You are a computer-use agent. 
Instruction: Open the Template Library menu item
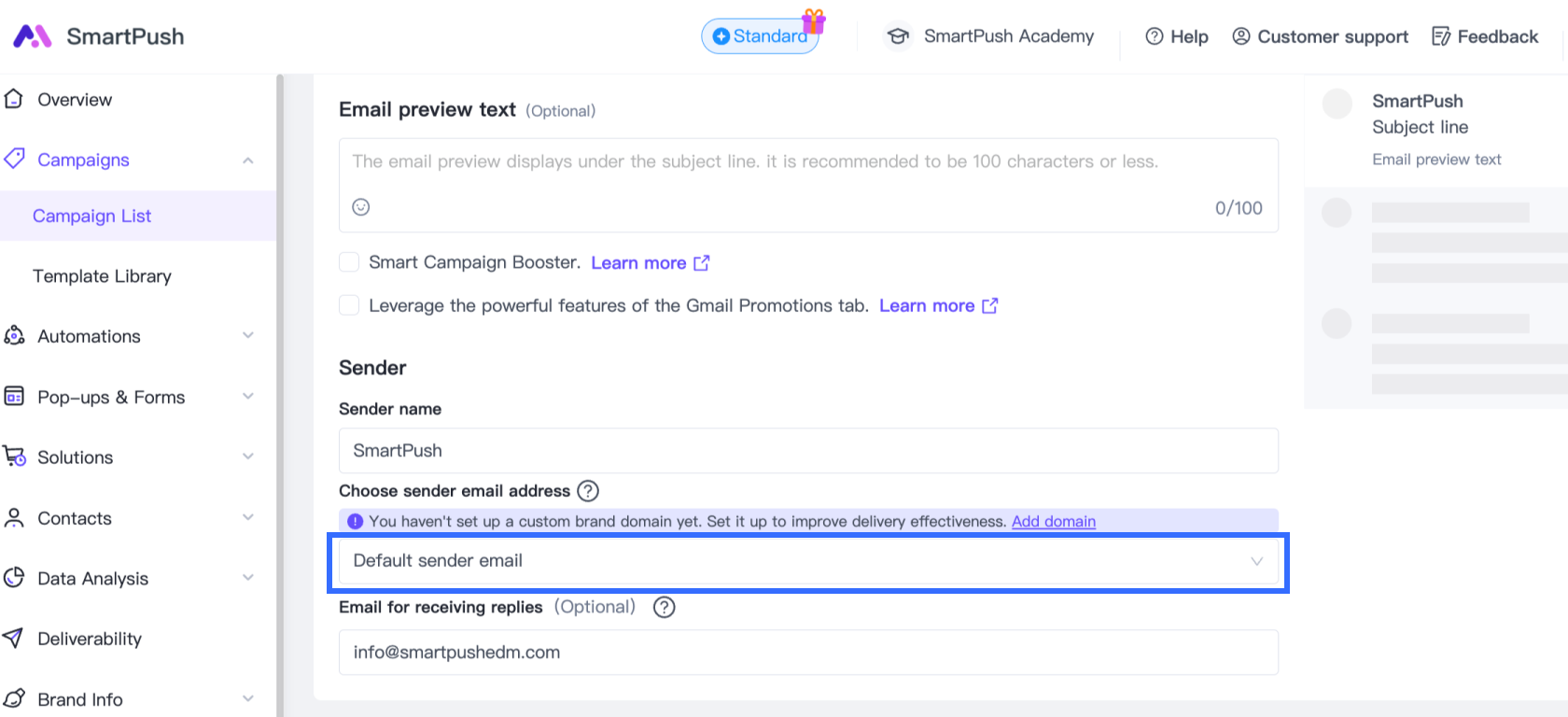pyautogui.click(x=103, y=276)
